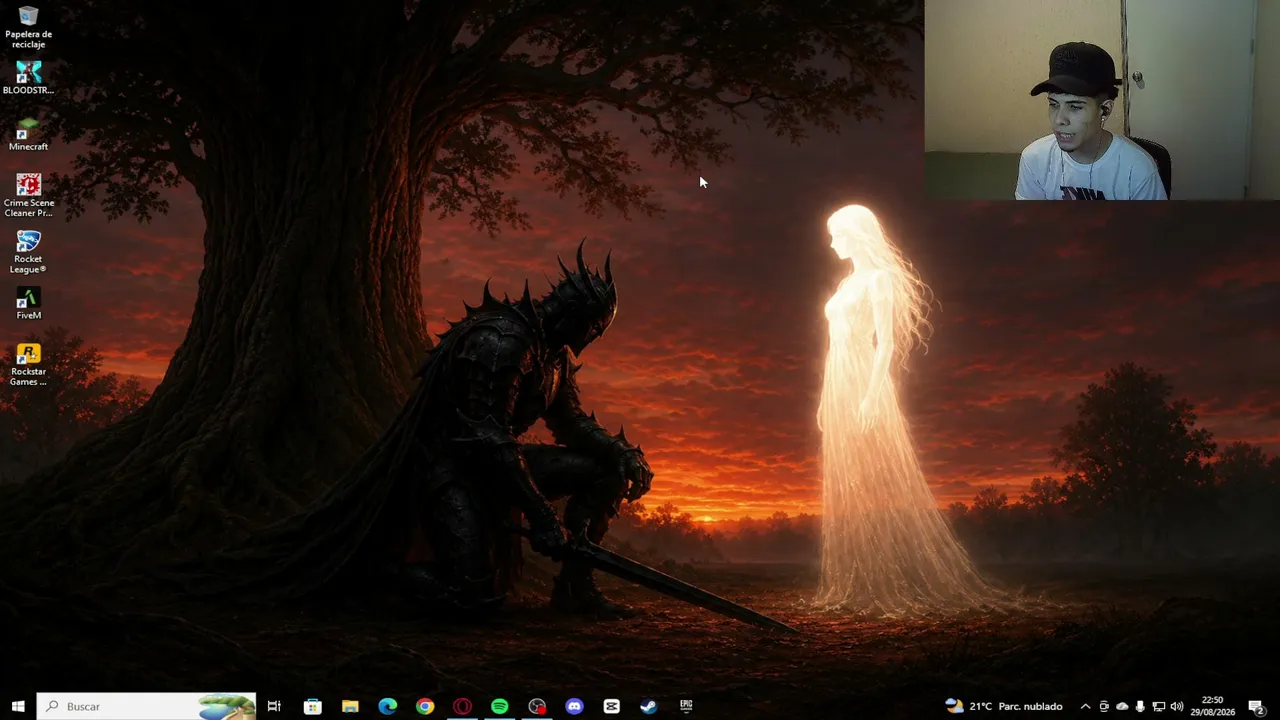This screenshot has width=1280, height=720.
Task: Launch Microsoft Store from the taskbar
Action: (312, 706)
